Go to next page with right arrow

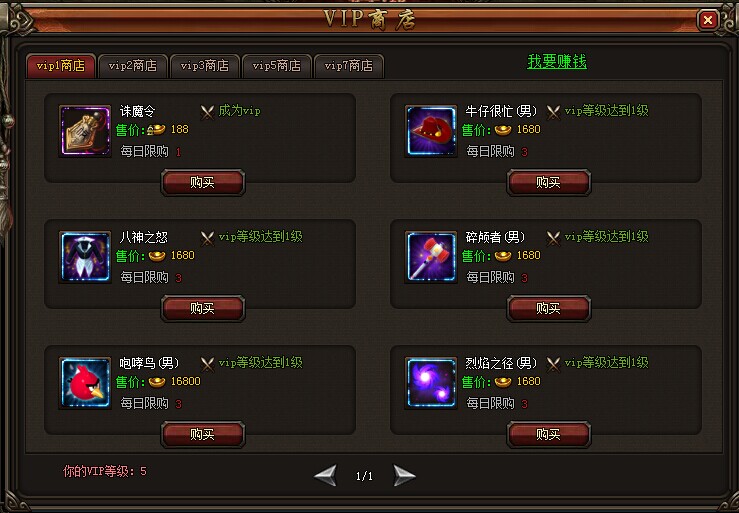404,475
